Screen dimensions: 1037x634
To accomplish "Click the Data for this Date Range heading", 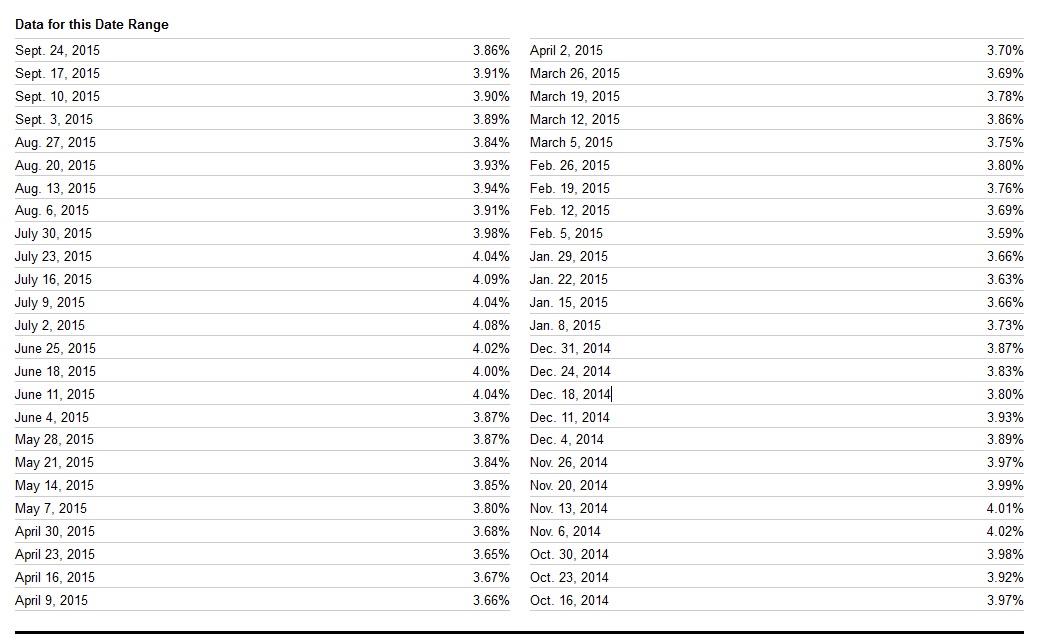I will click(x=92, y=24).
